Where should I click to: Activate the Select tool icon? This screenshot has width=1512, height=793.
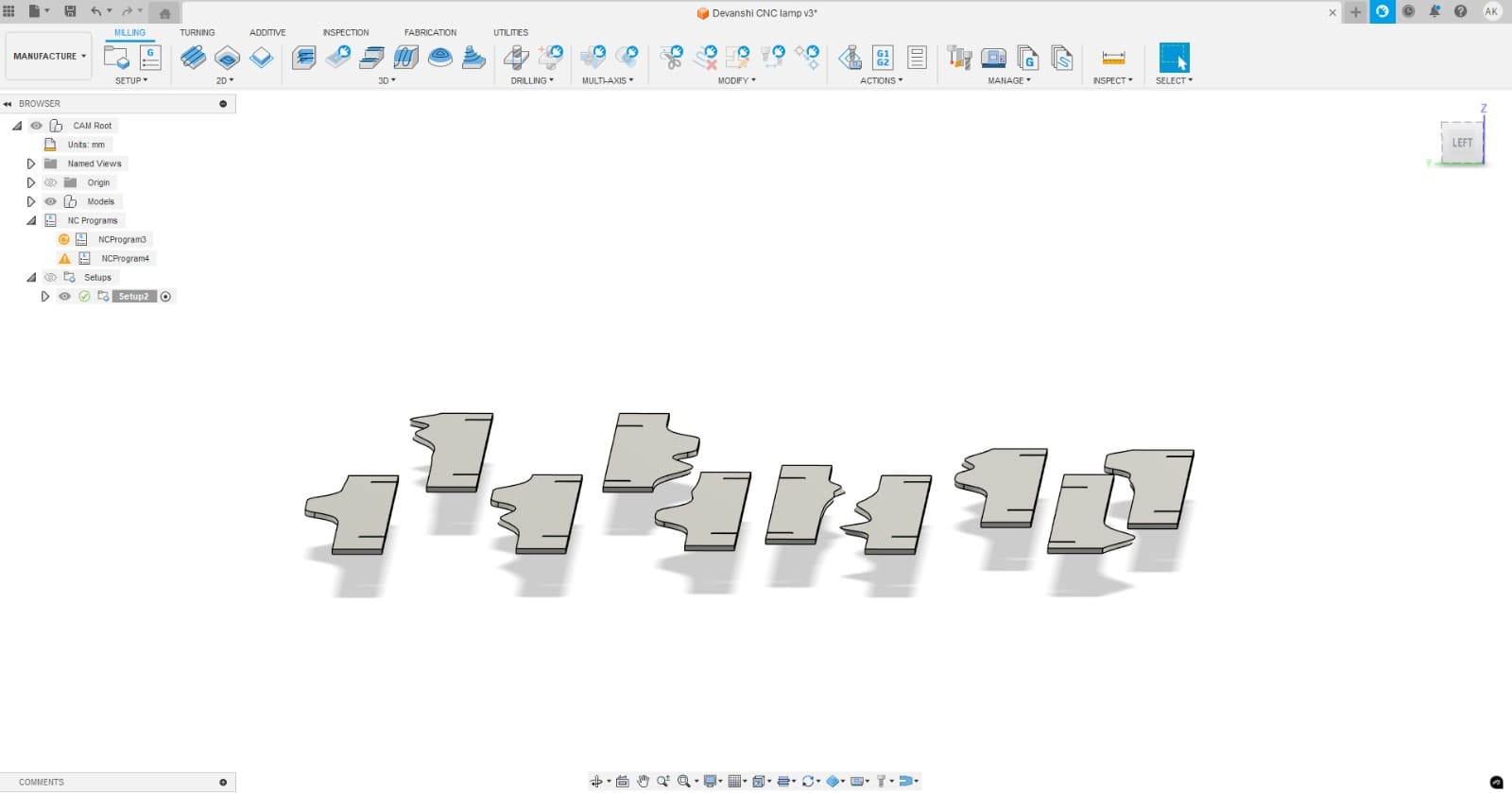click(1174, 58)
